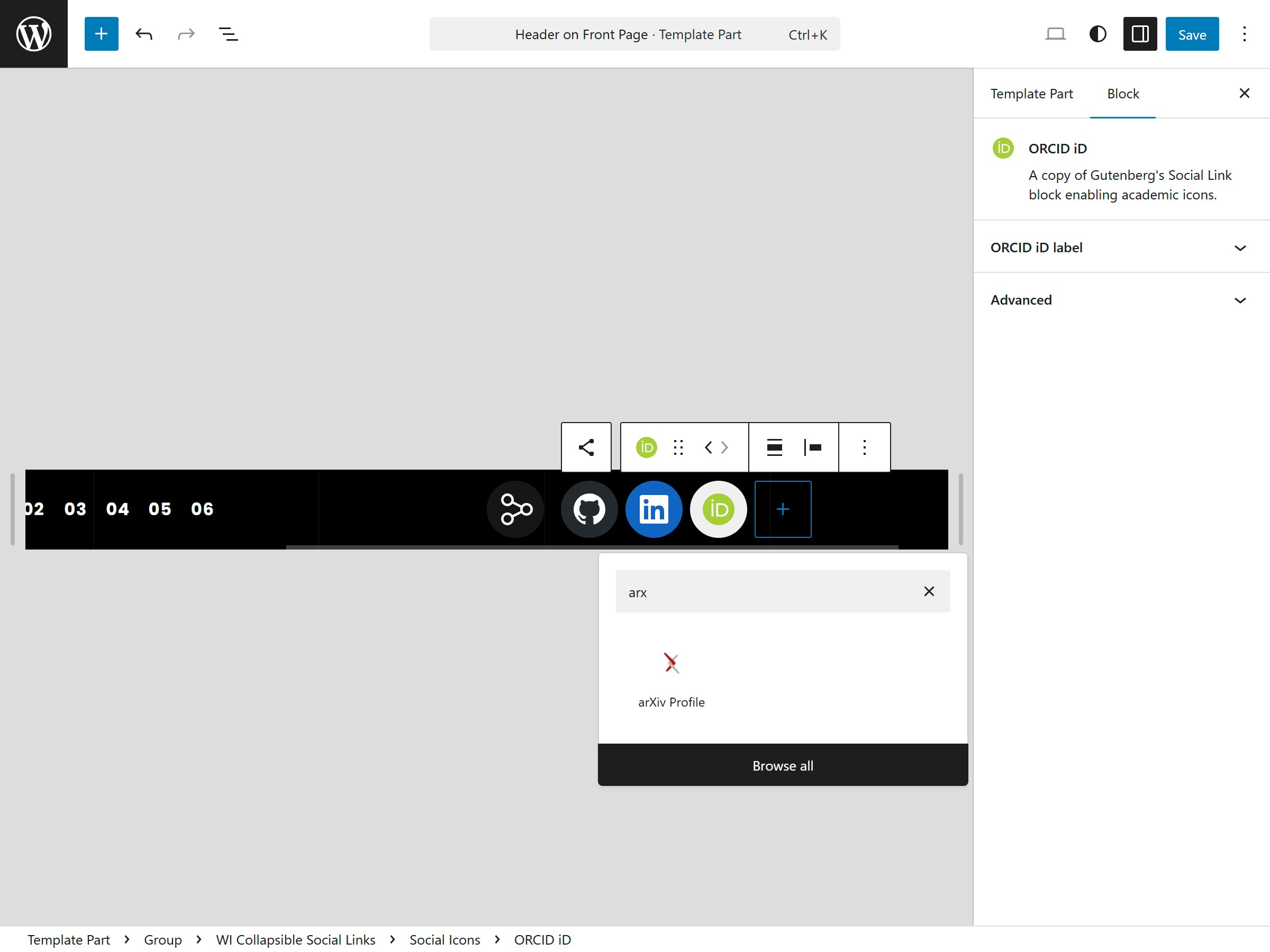Screen dimensions: 1270x952
Task: Click the Share social icon
Action: tap(514, 509)
